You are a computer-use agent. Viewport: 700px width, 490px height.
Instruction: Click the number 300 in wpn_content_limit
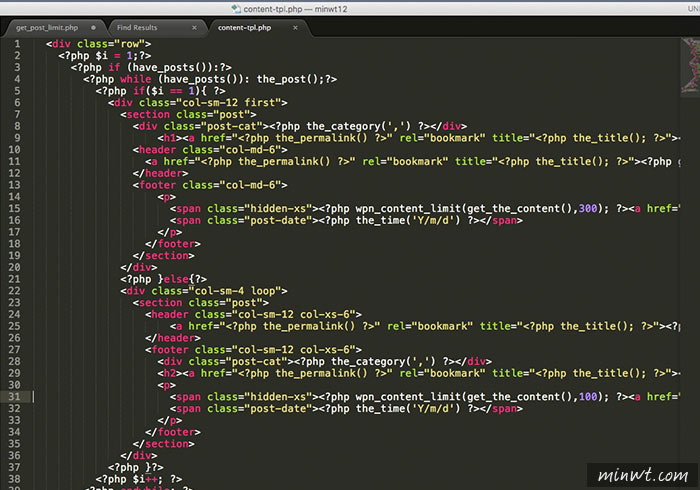pos(588,208)
